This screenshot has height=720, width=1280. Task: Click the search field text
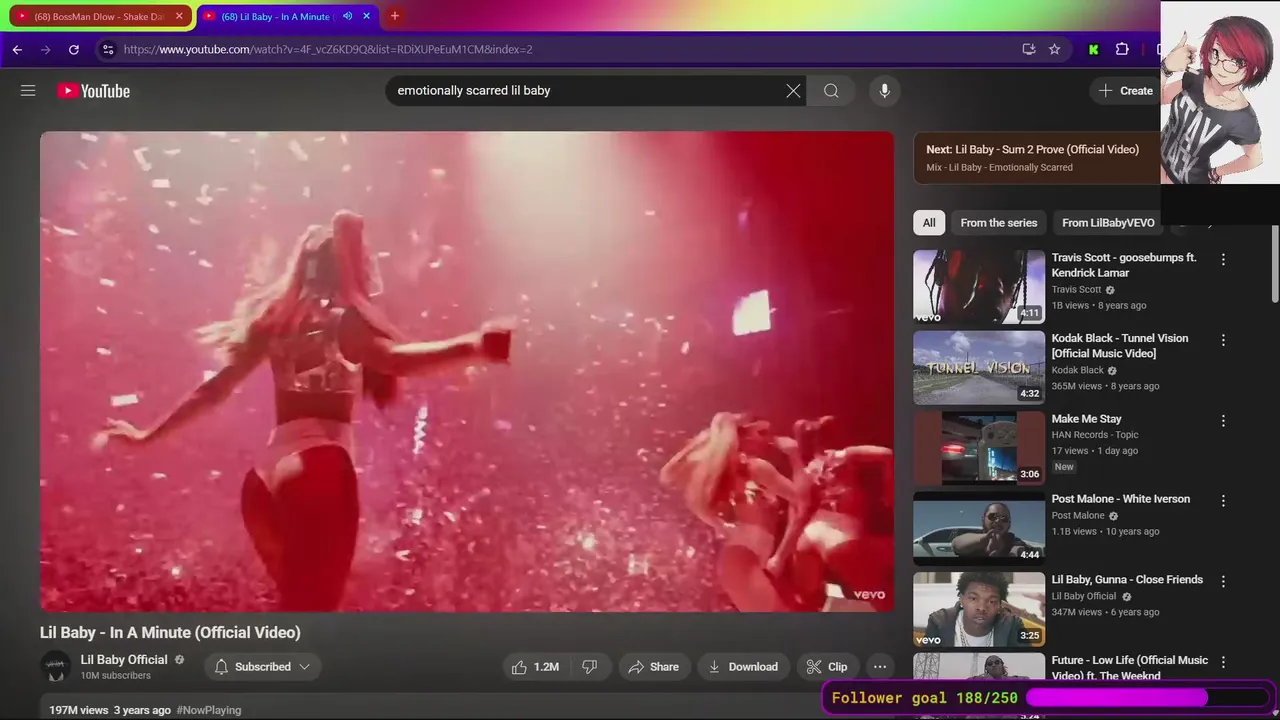(x=474, y=91)
